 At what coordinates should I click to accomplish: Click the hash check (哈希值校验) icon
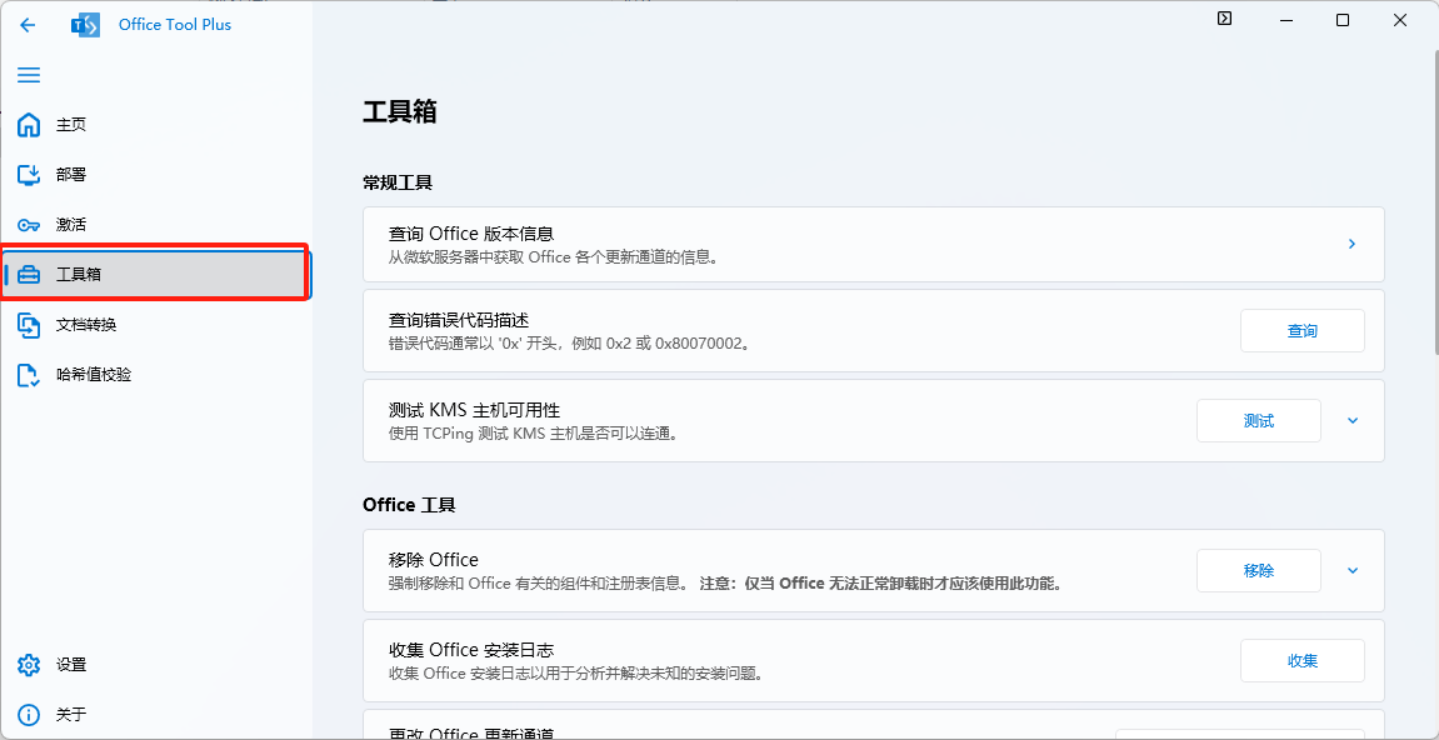point(29,375)
